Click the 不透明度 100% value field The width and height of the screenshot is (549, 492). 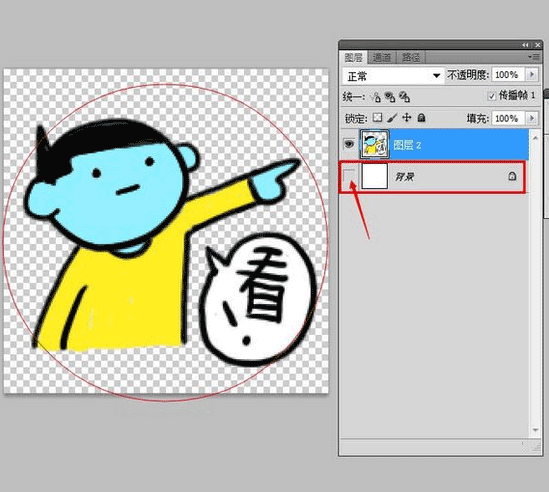pyautogui.click(x=508, y=75)
